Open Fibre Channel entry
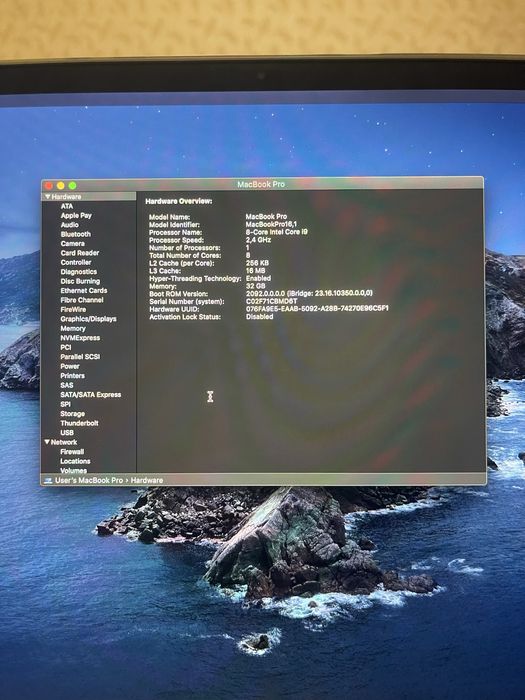 82,300
